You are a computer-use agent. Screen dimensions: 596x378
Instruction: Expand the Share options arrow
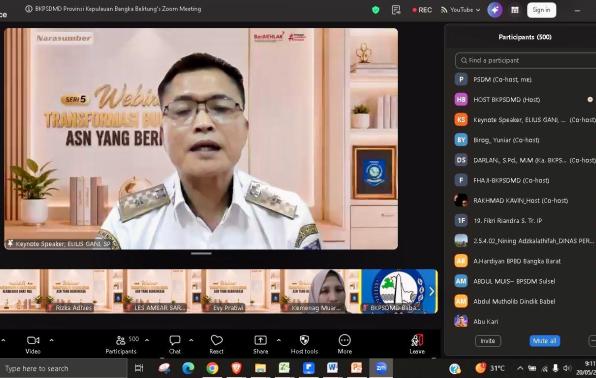(279, 340)
